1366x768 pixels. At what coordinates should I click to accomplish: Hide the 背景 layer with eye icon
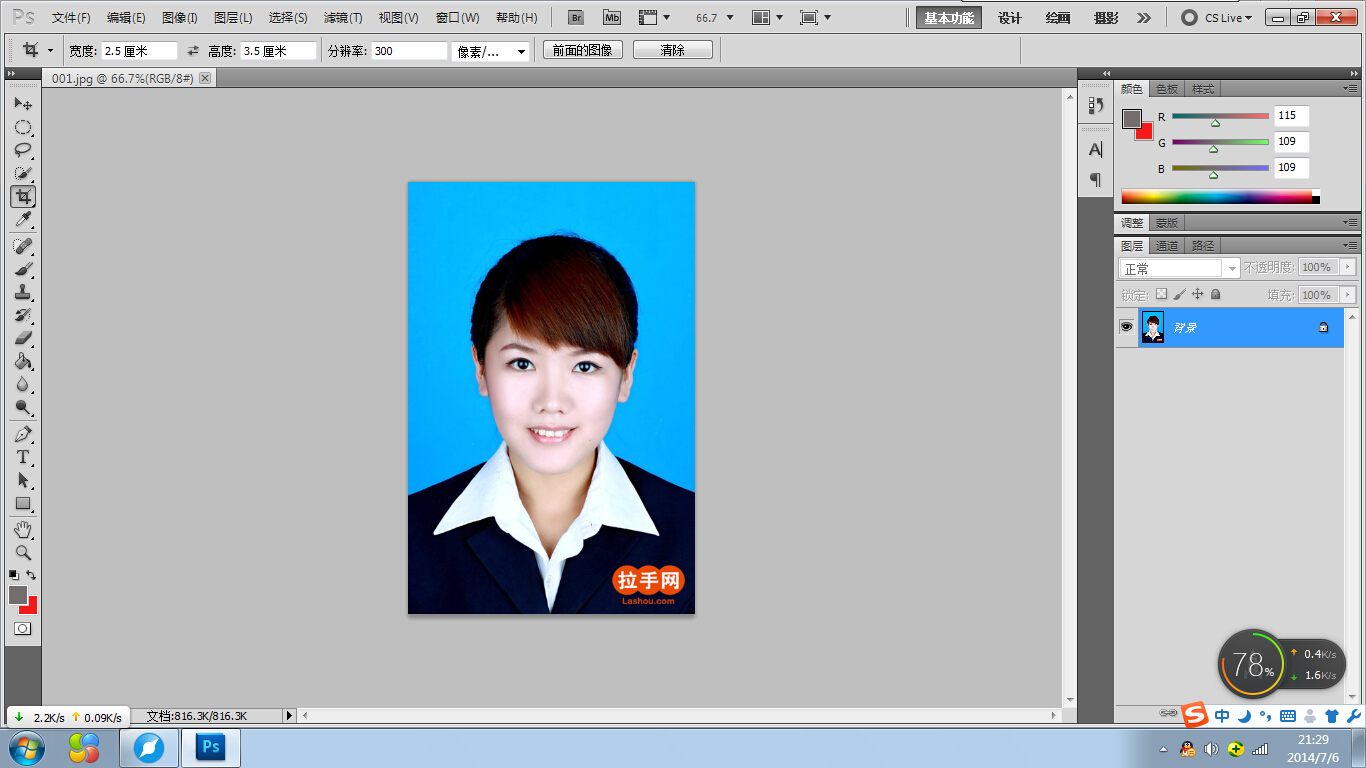point(1126,327)
